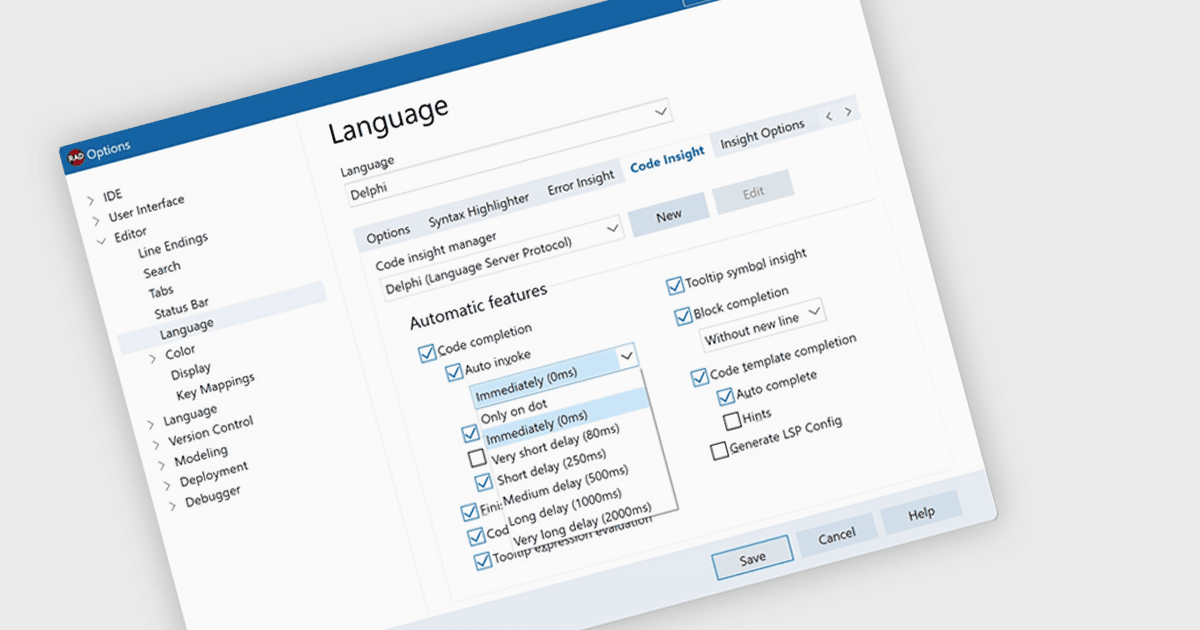Expand the Color tree node
Screen dimensions: 1200x630
[x=153, y=357]
